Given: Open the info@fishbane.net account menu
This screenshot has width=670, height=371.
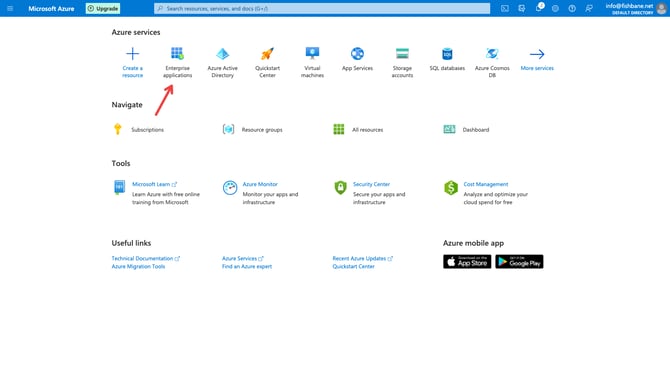Looking at the screenshot, I should [629, 9].
